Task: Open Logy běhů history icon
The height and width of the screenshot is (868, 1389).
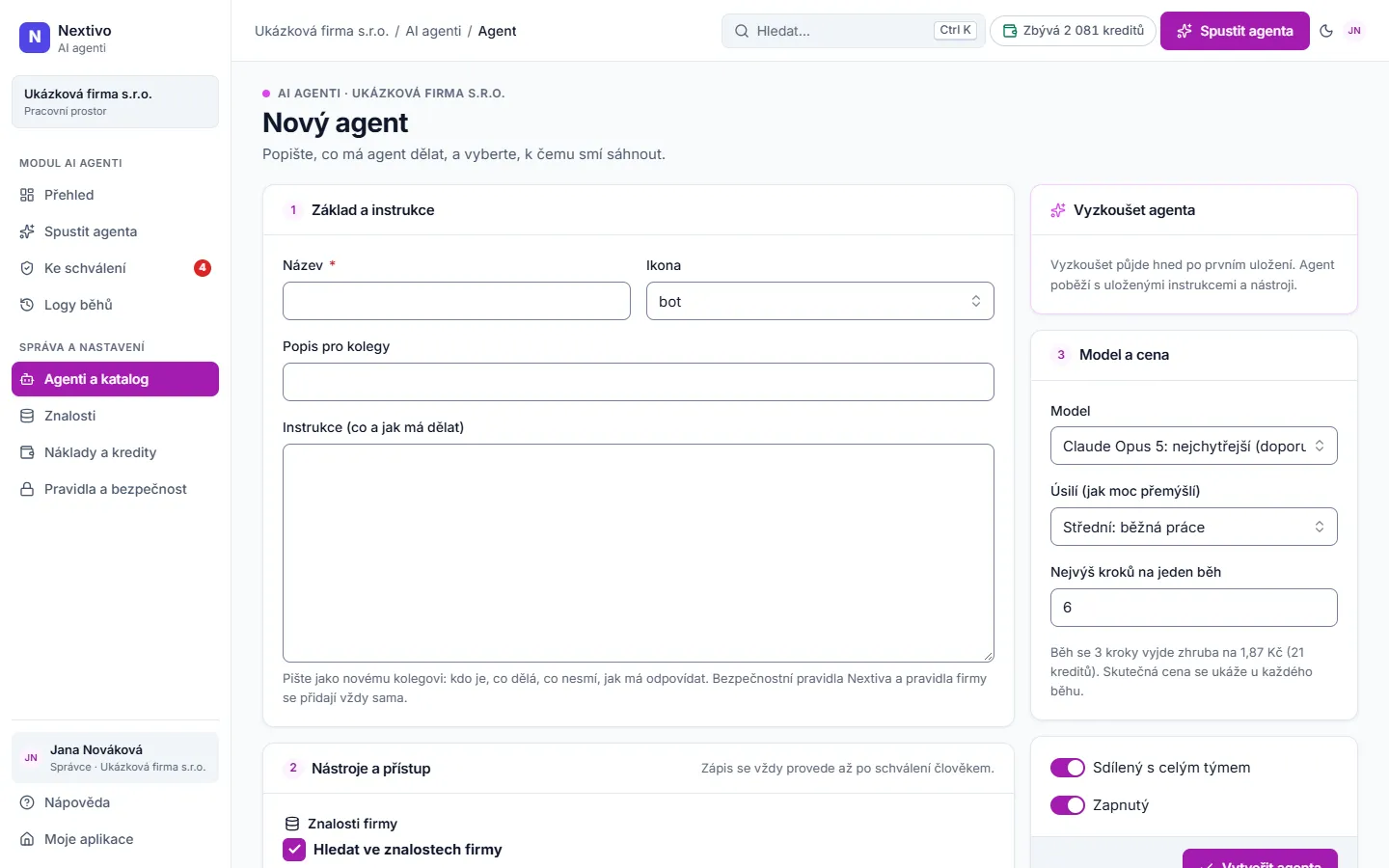Action: click(x=27, y=305)
